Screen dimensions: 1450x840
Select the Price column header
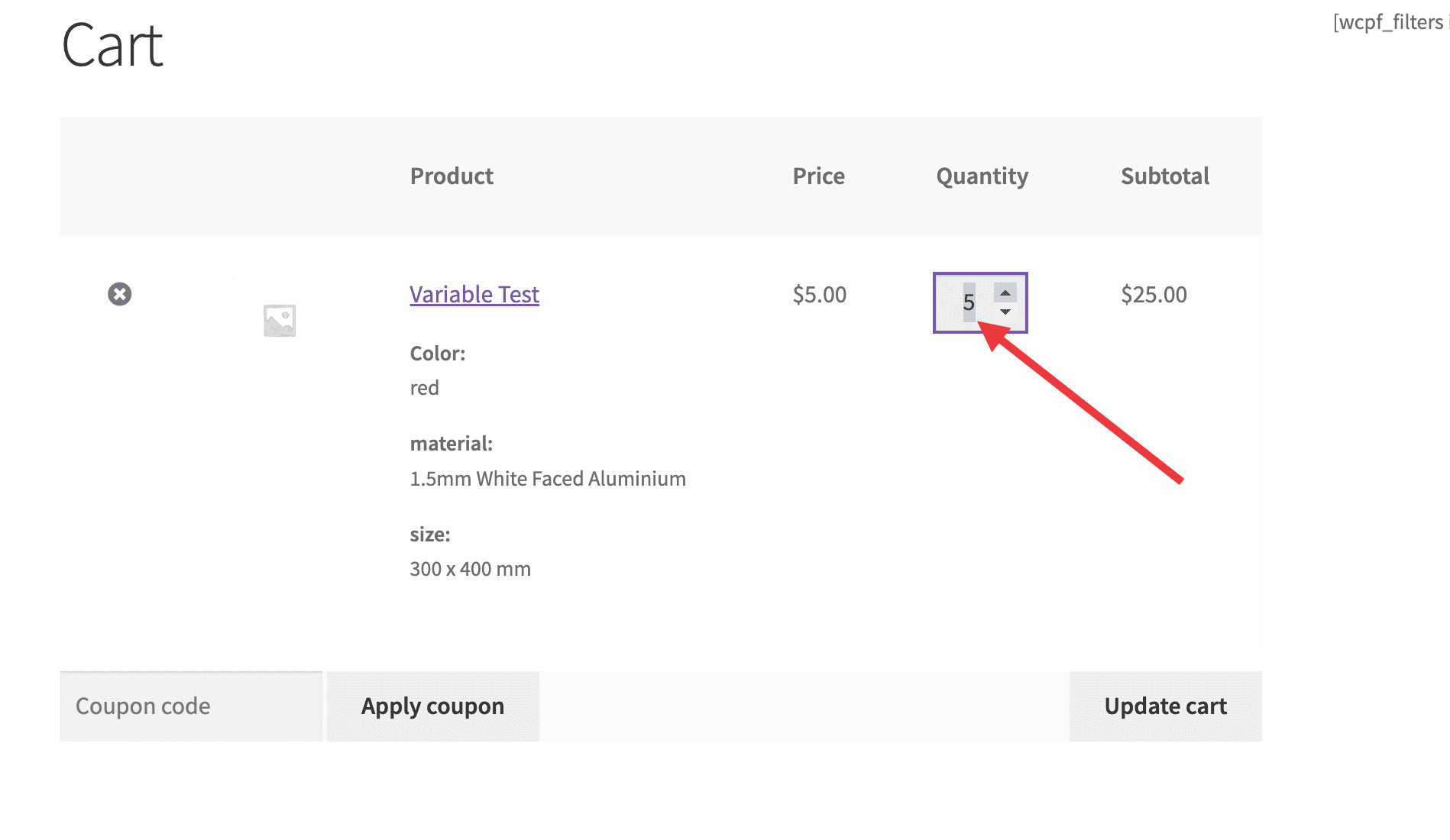tap(818, 176)
